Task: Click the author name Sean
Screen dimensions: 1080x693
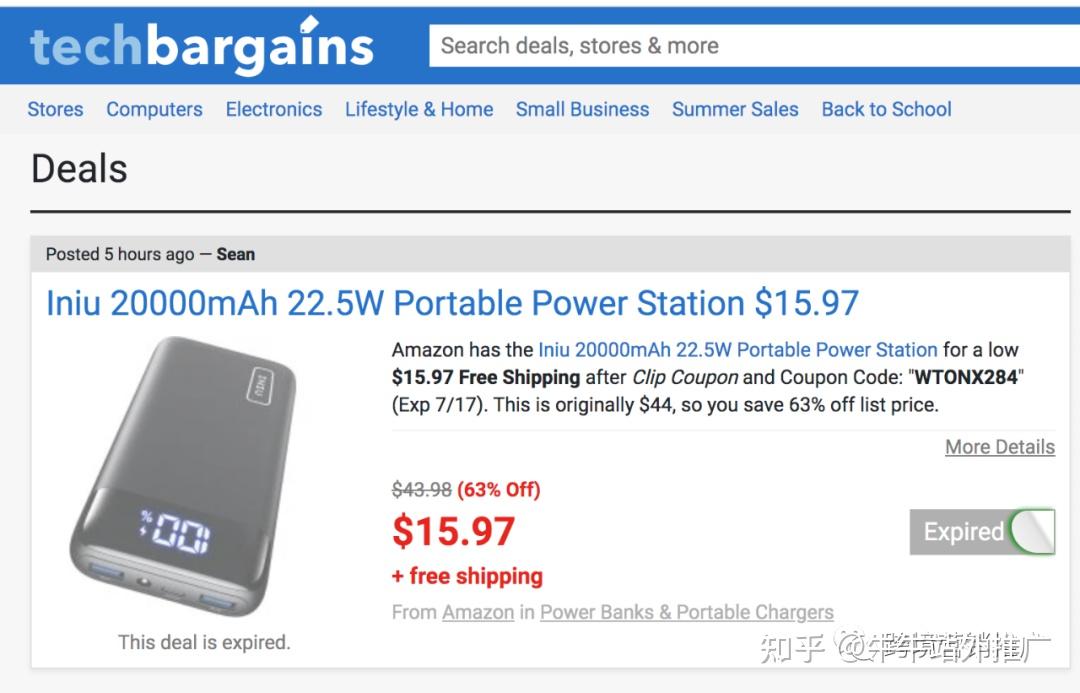Action: (x=236, y=254)
